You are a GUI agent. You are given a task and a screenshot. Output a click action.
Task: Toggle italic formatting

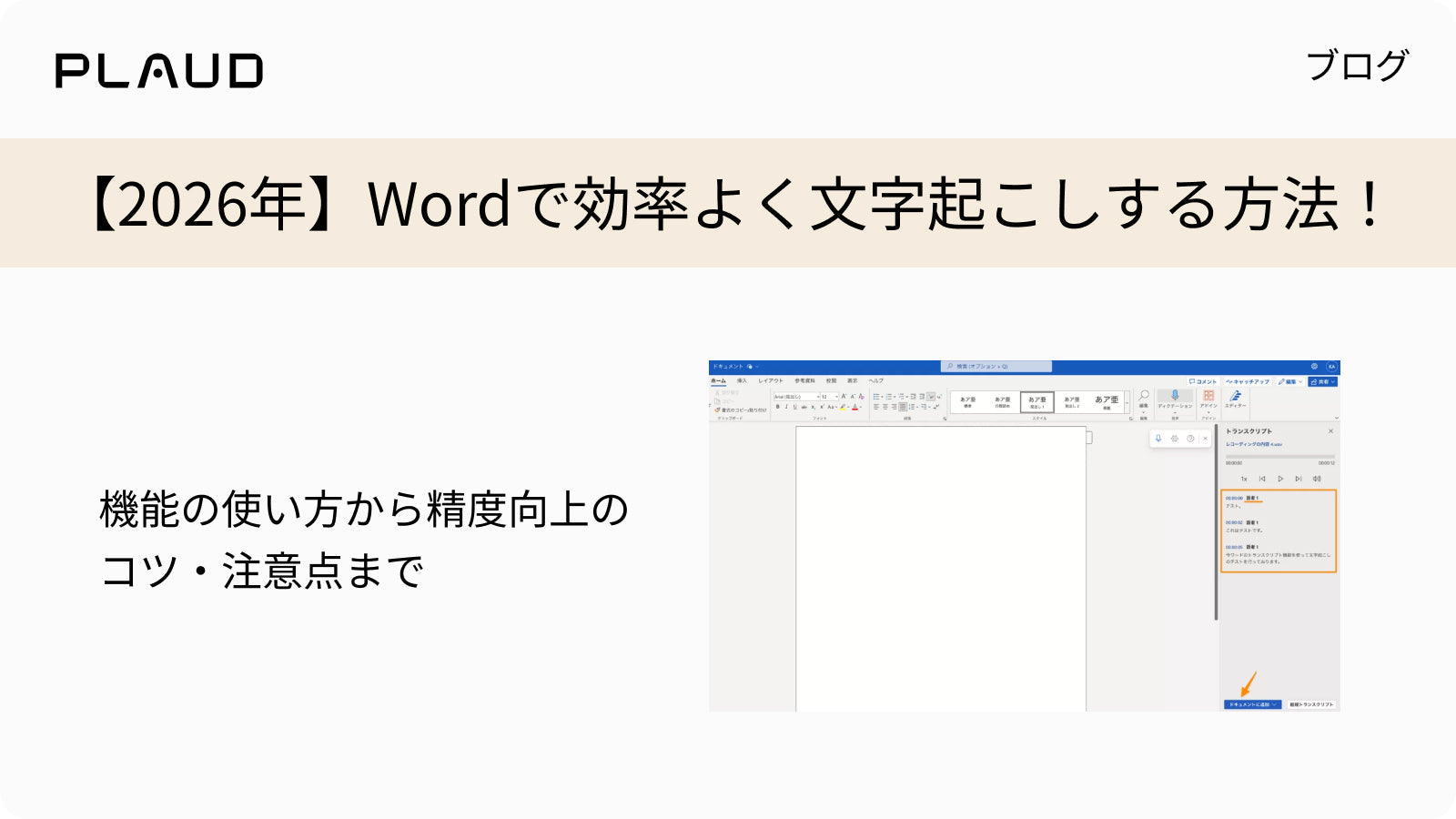[786, 407]
